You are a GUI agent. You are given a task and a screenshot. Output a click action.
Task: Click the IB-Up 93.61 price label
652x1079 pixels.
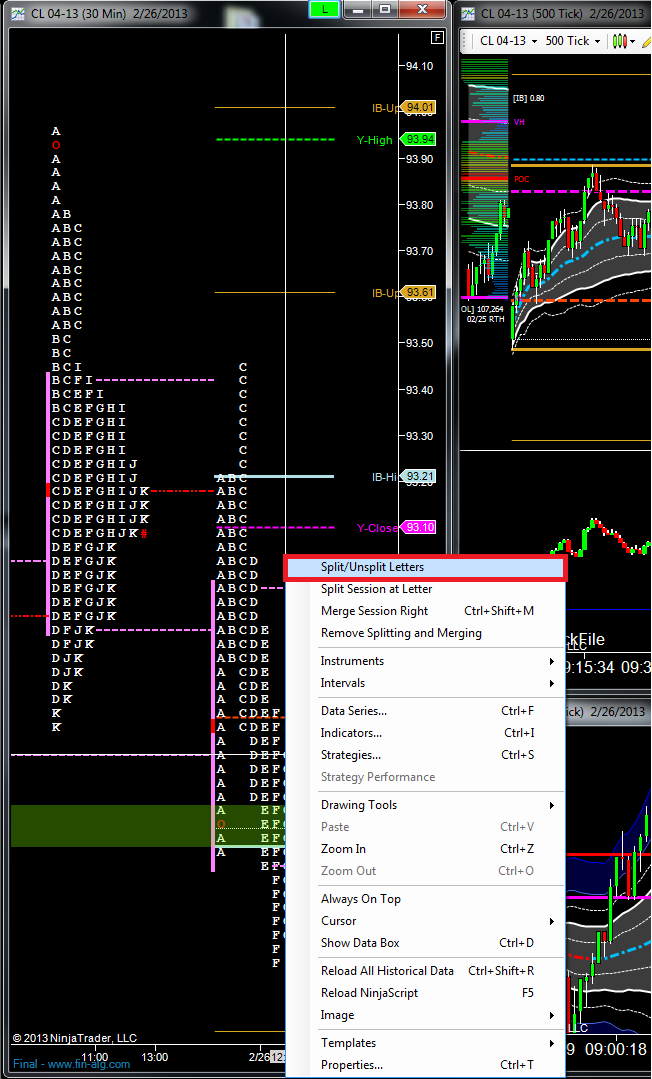(x=420, y=292)
